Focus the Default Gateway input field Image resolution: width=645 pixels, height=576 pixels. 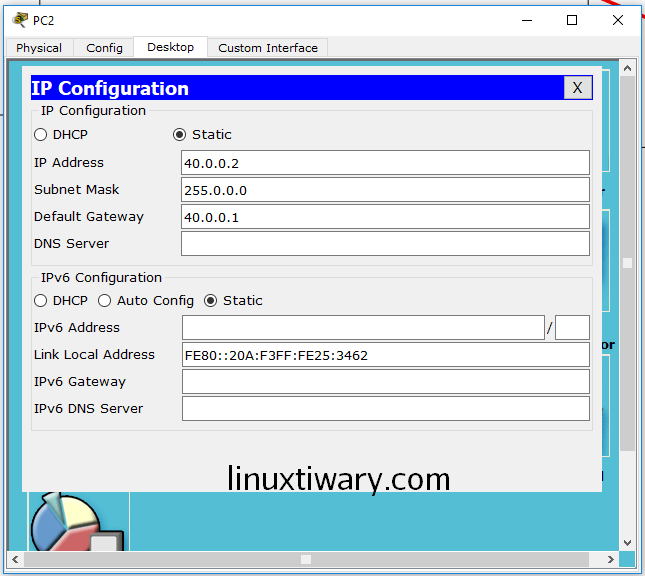click(385, 217)
